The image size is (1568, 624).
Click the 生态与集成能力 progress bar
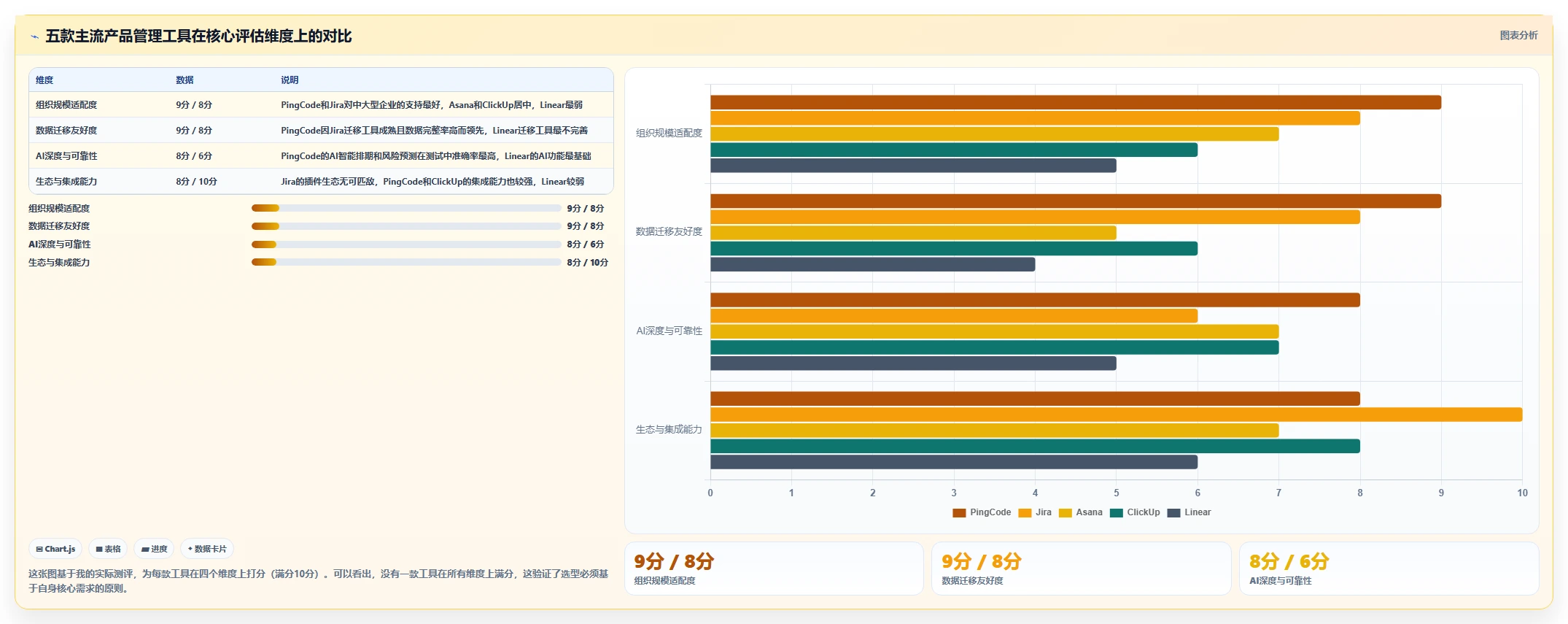pos(406,262)
